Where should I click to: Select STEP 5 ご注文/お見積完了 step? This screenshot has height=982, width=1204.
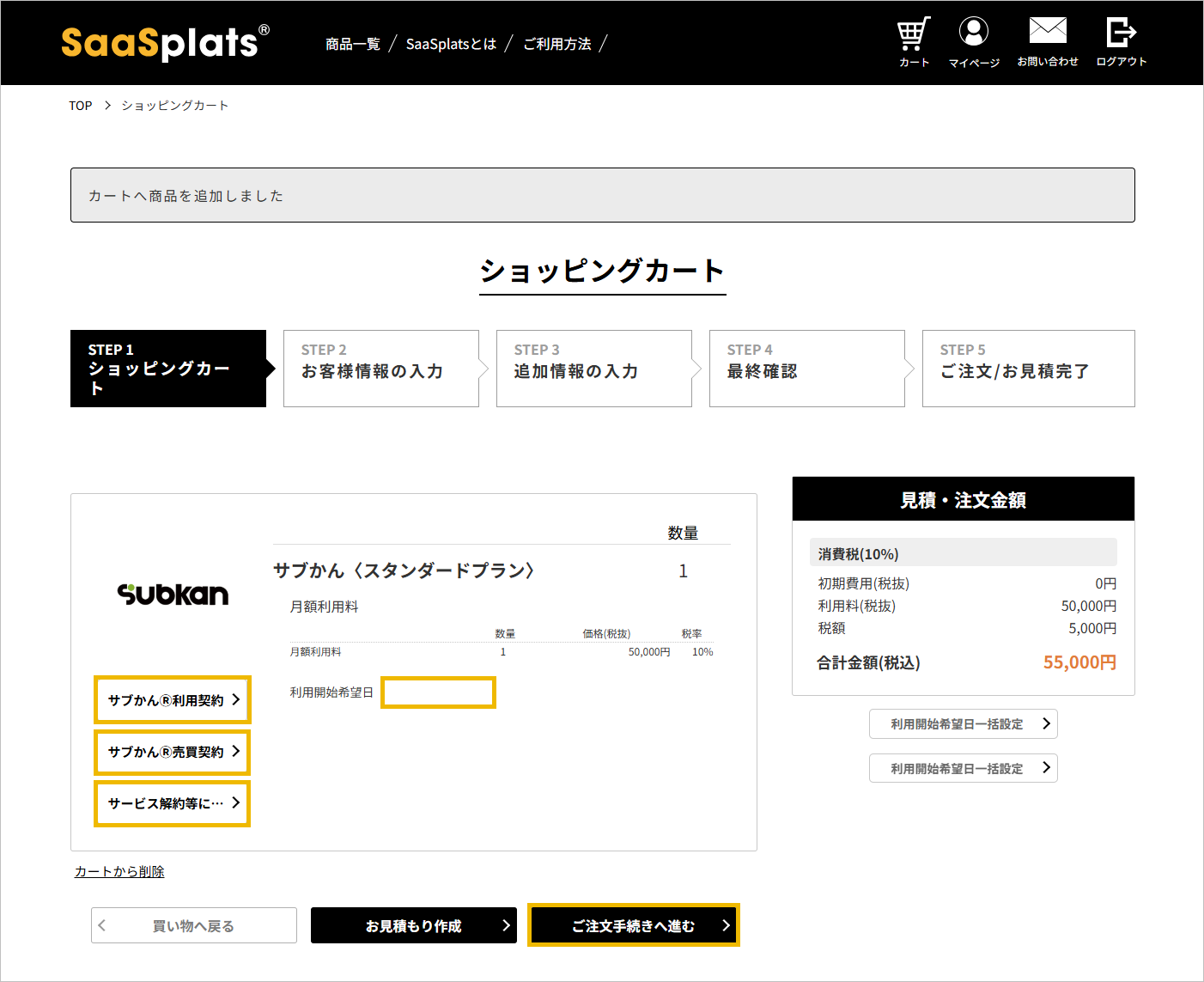pos(1029,369)
